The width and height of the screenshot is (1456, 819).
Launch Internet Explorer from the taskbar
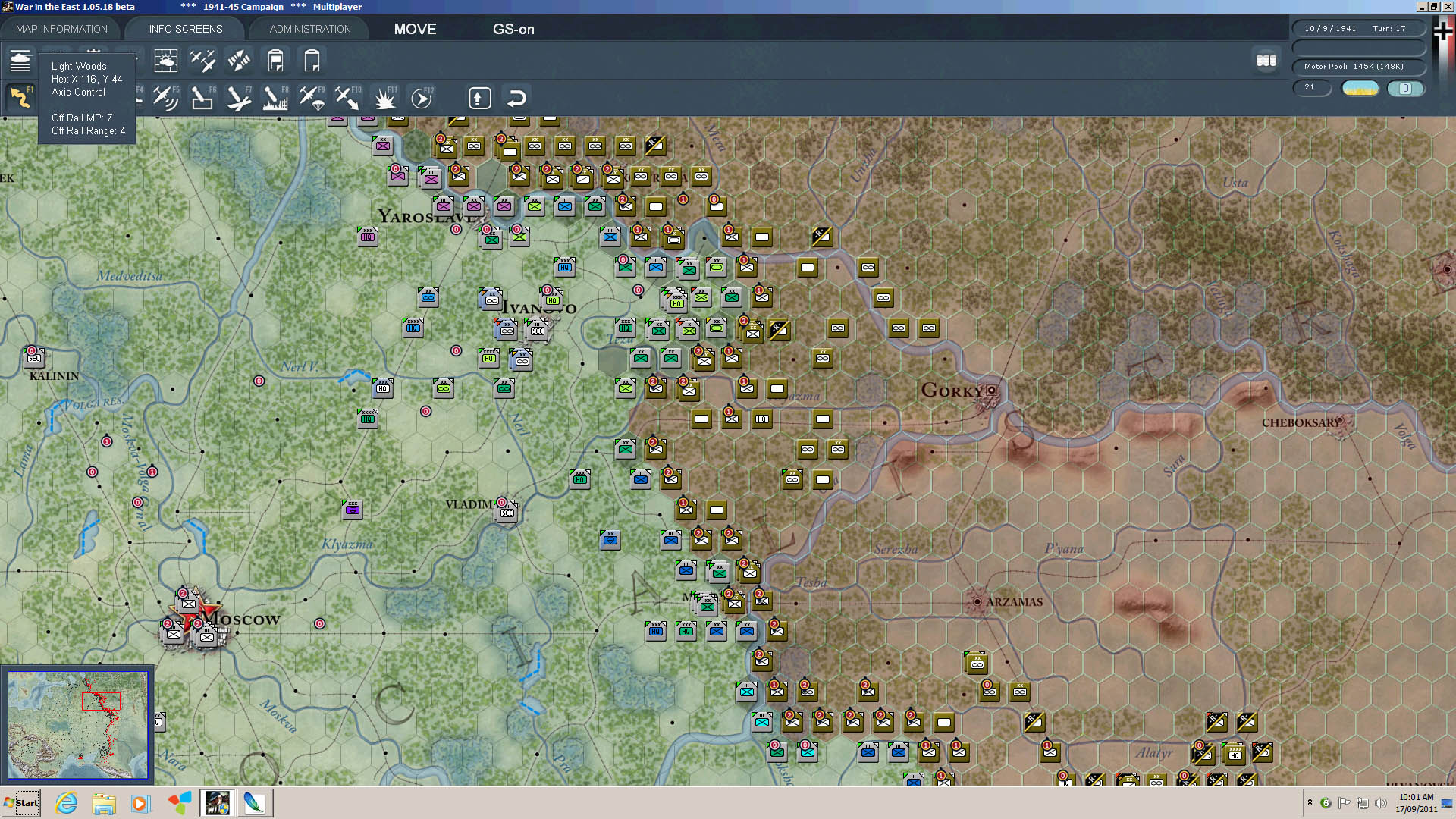click(x=67, y=802)
